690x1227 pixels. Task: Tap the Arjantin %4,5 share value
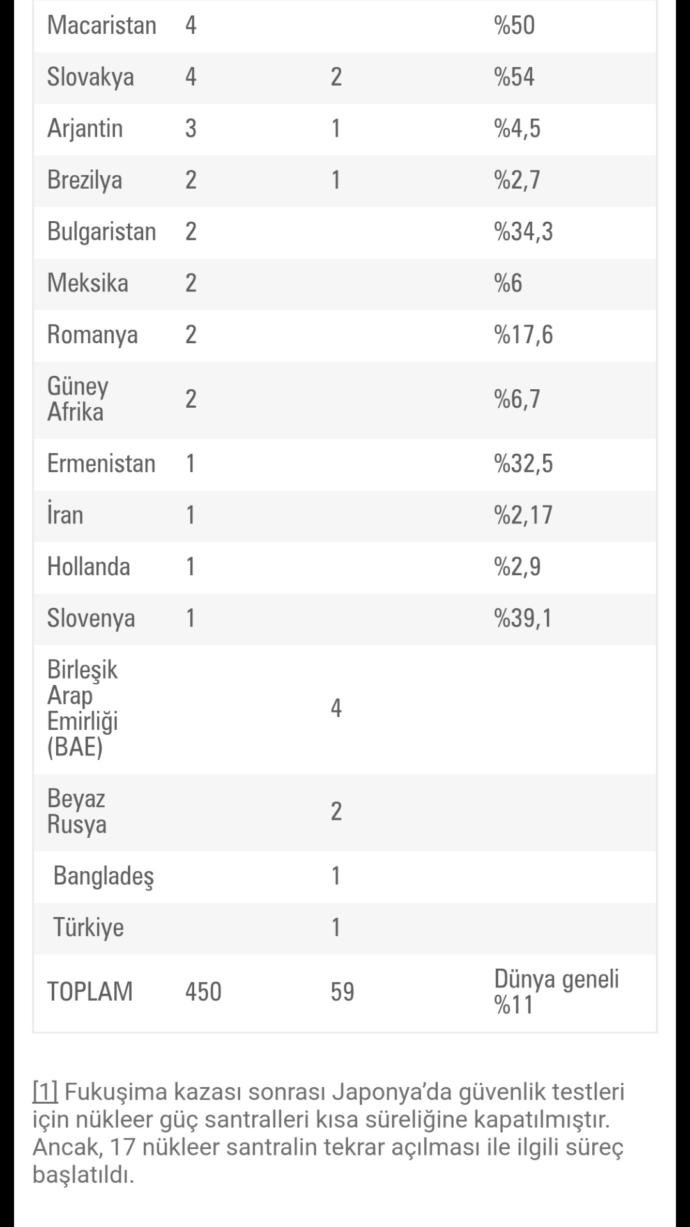point(517,129)
